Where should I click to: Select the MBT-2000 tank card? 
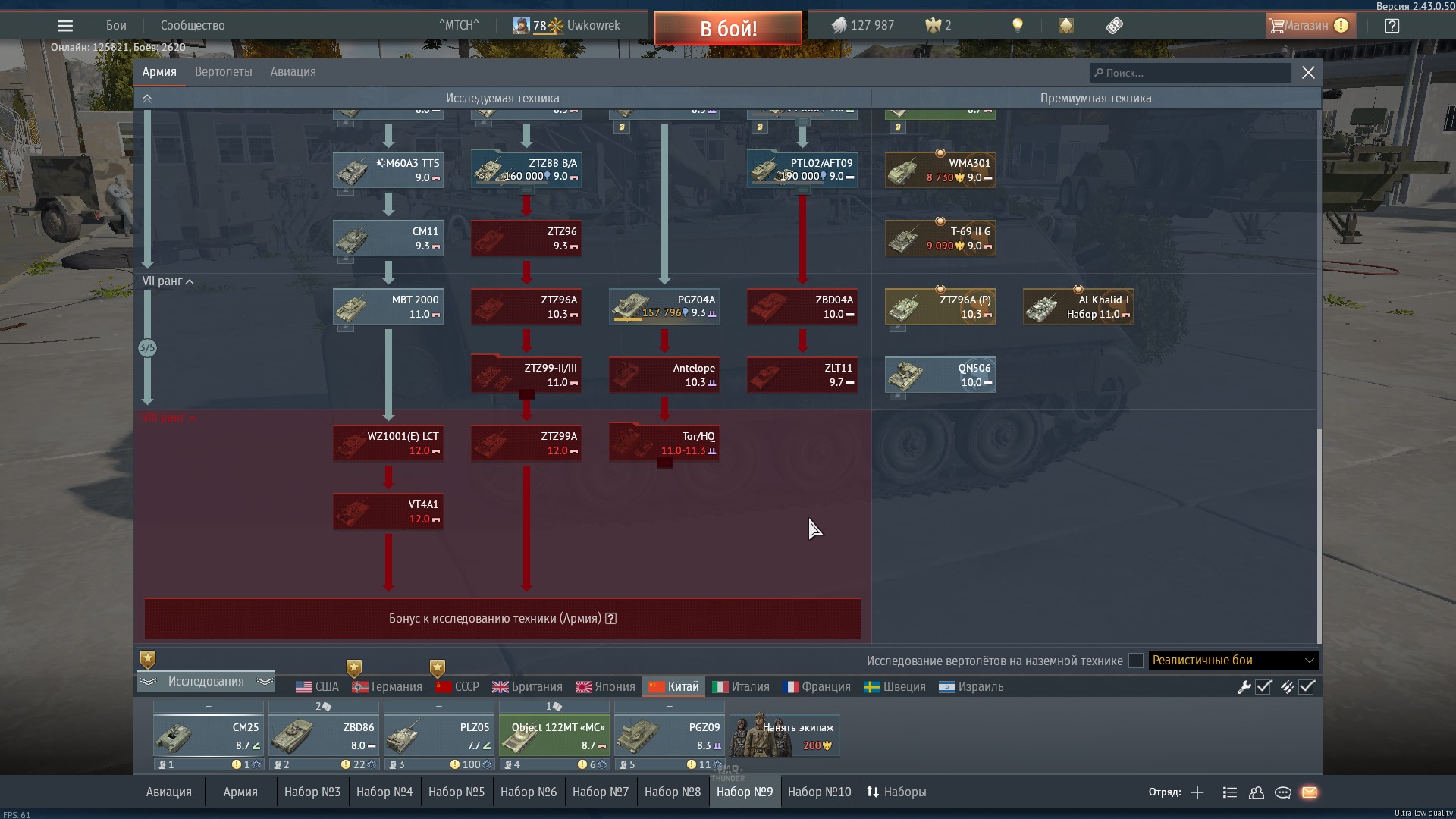388,307
